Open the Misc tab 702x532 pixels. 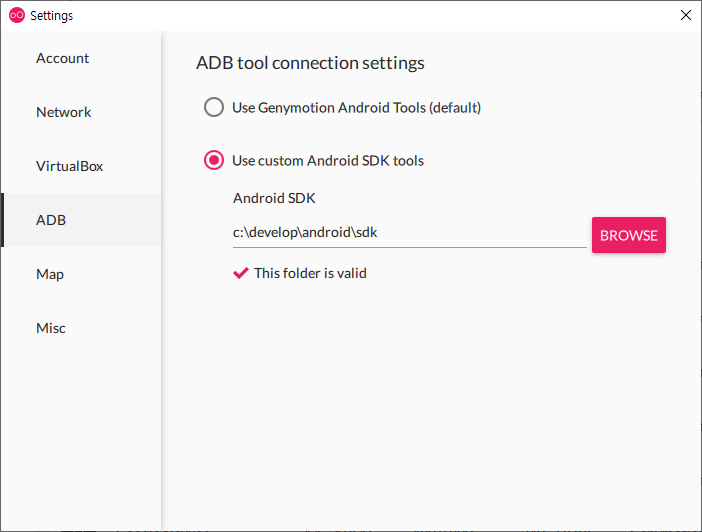click(x=51, y=328)
